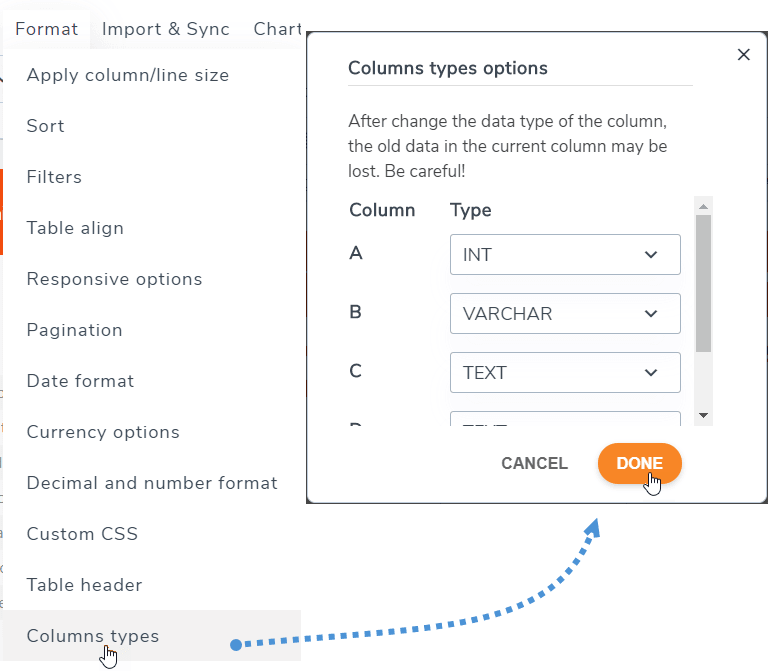Viewport: 768px width, 671px height.
Task: Open Responsive options entry
Action: [x=114, y=279]
